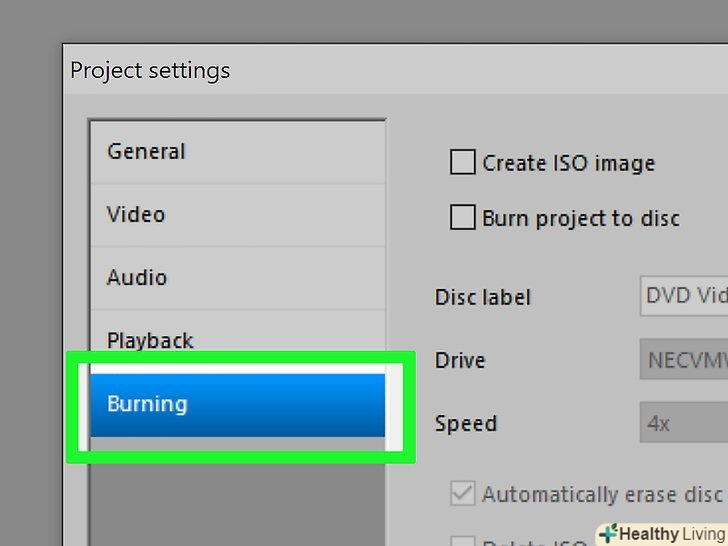
Task: Click the Speed label text
Action: (x=465, y=423)
